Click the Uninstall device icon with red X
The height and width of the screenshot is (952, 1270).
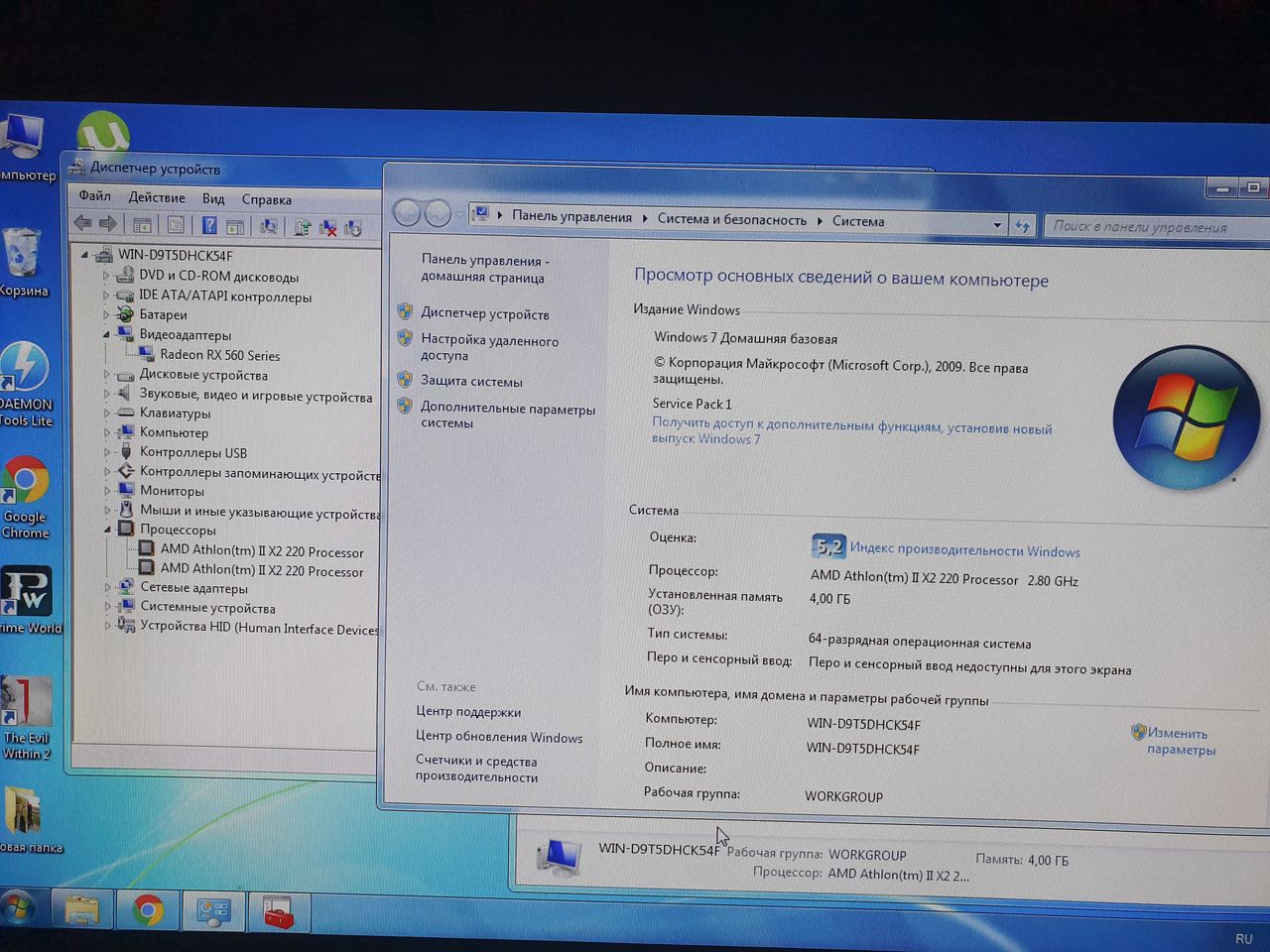[x=327, y=228]
